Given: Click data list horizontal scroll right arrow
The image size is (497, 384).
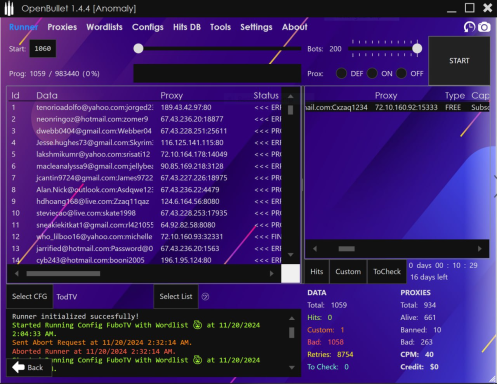Looking at the screenshot, I should pyautogui.click(x=272, y=274).
